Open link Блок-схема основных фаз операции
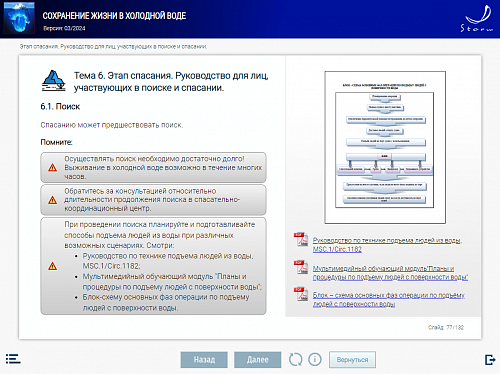The width and height of the screenshot is (500, 374). point(389,299)
